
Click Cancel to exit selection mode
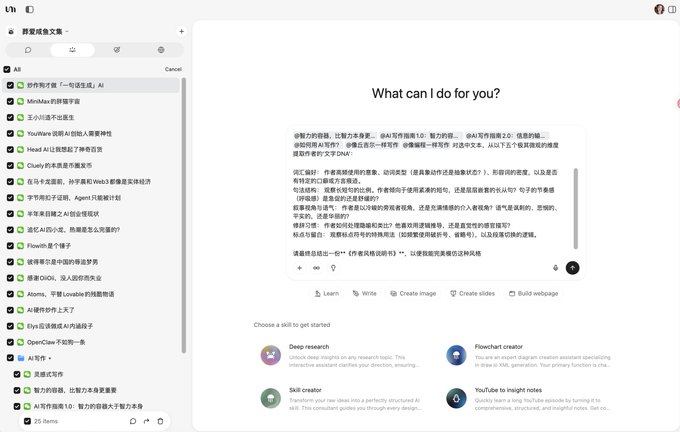tap(173, 69)
